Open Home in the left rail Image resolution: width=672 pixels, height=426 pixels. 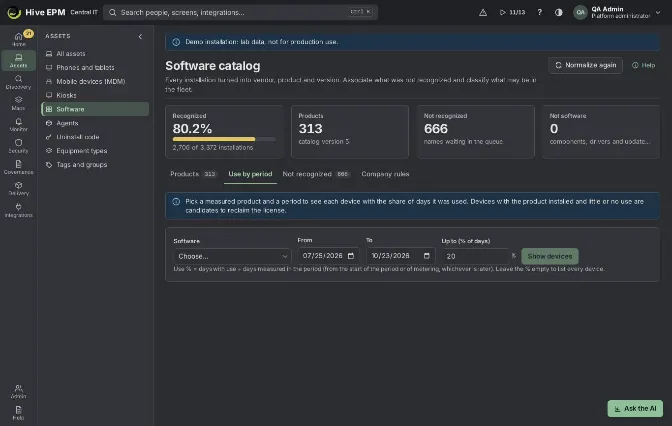(18, 39)
